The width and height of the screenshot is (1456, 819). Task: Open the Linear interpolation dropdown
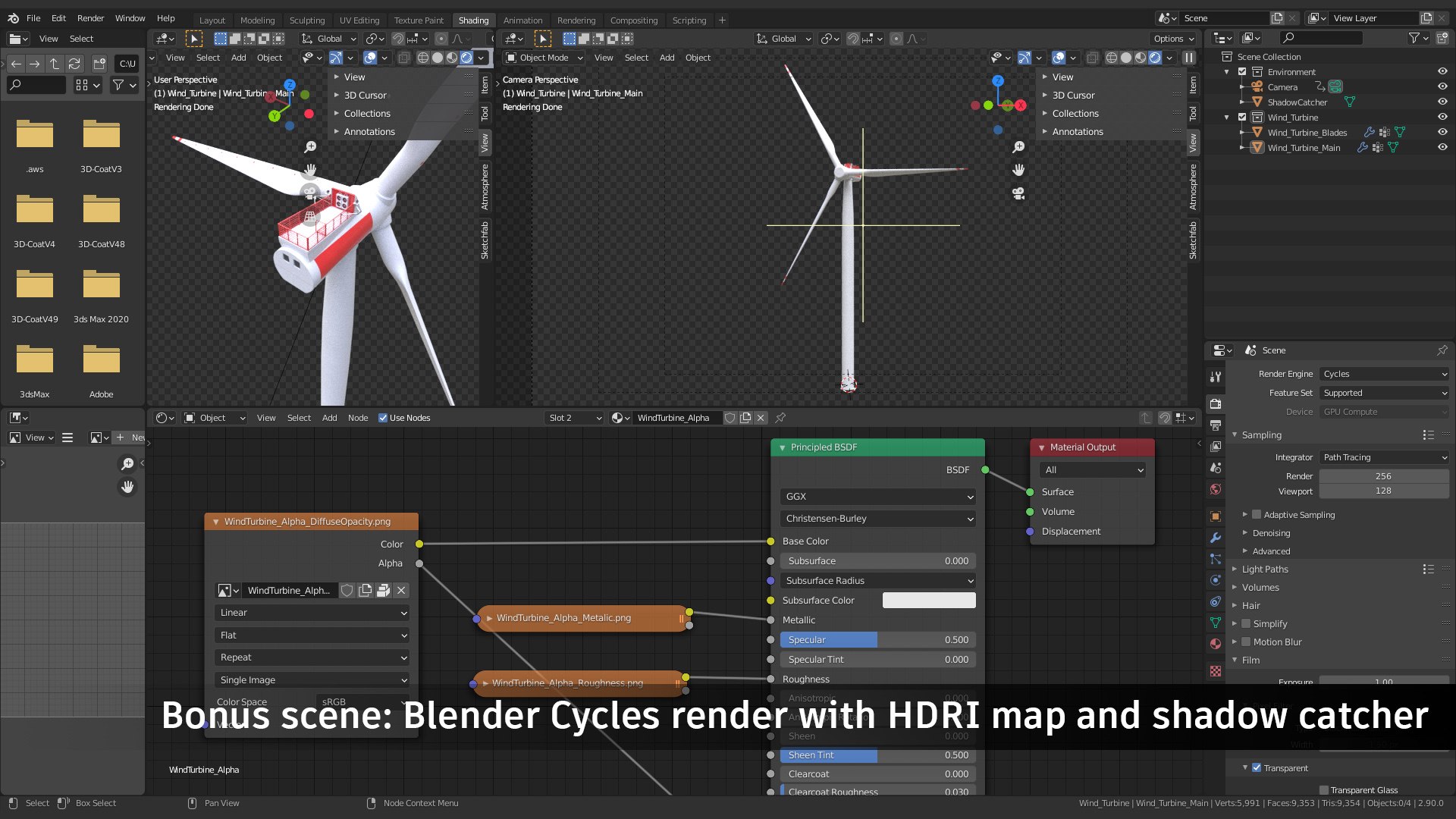click(x=312, y=613)
